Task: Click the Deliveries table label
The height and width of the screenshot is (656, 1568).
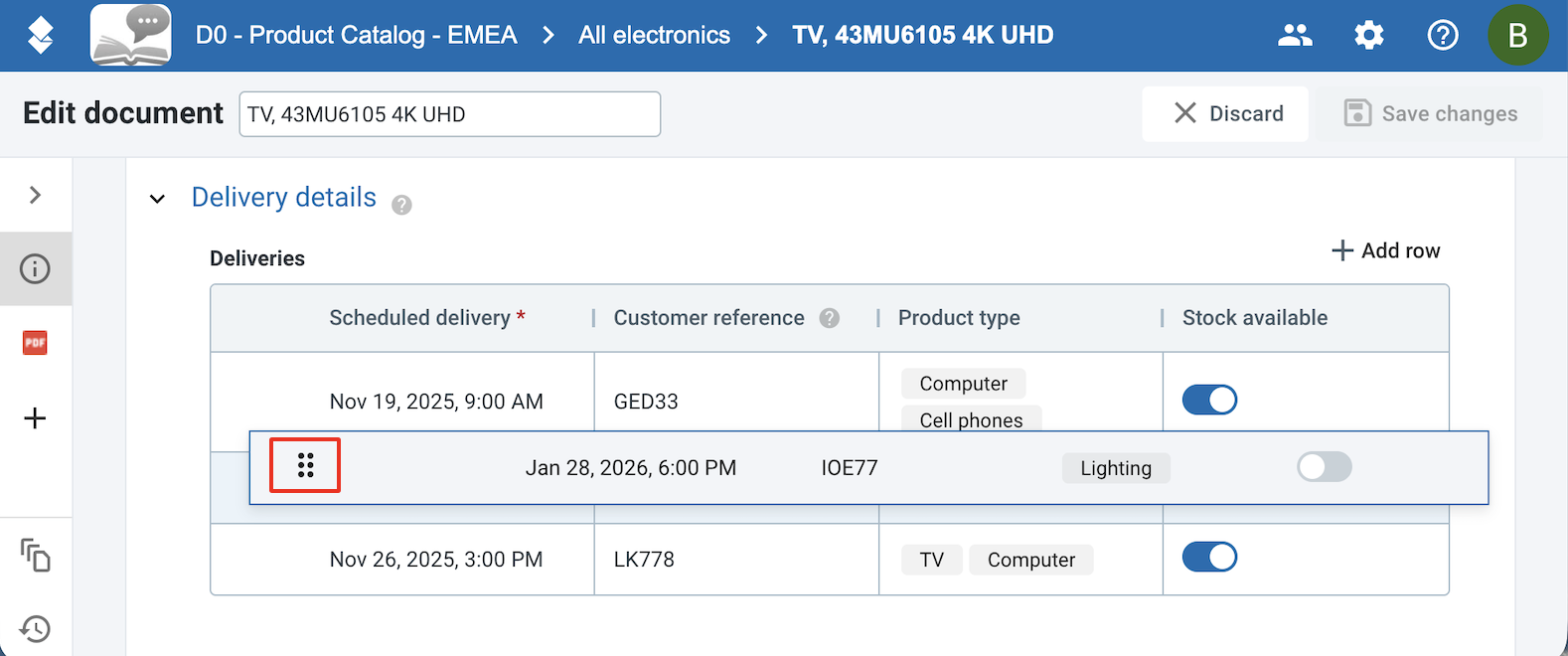Action: point(257,258)
